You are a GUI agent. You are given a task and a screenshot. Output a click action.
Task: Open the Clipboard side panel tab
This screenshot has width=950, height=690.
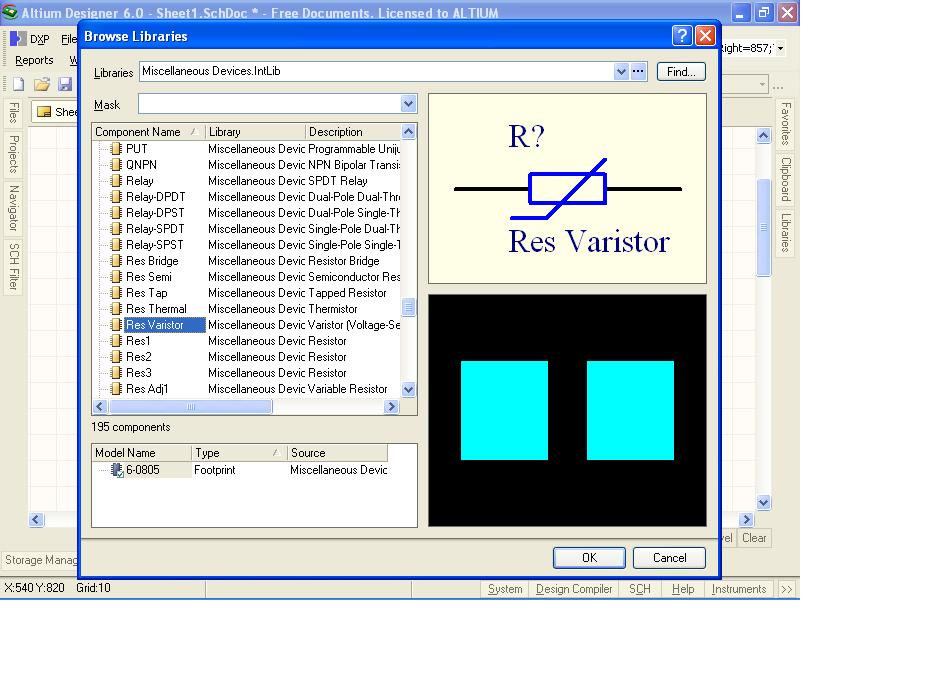coord(785,179)
